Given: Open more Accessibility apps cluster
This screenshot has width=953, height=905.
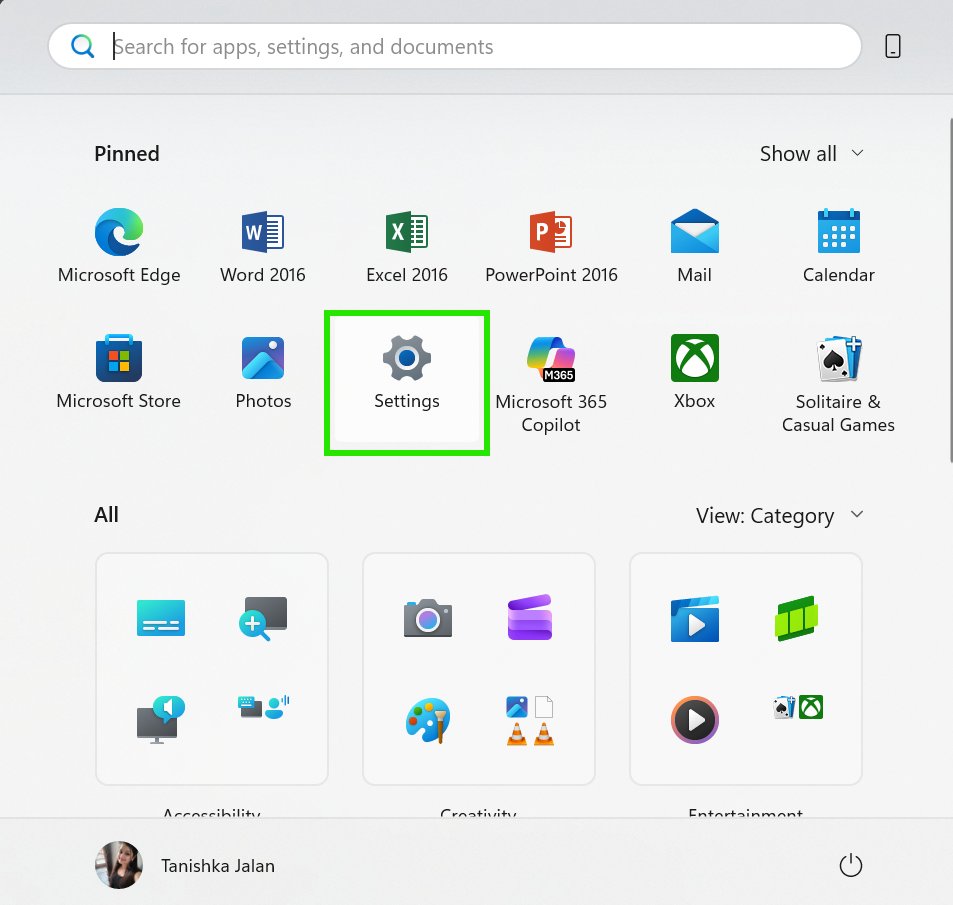Looking at the screenshot, I should 263,707.
